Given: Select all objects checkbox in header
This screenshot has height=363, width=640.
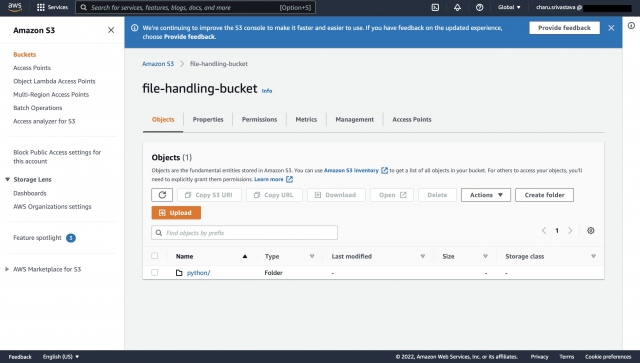Looking at the screenshot, I should pos(154,256).
